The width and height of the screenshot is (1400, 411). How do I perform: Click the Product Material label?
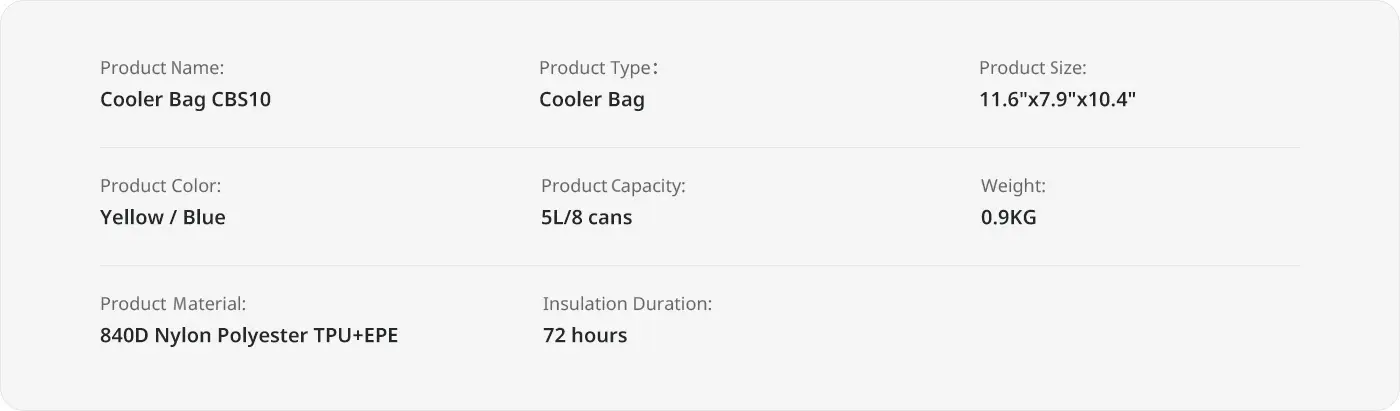pos(173,304)
